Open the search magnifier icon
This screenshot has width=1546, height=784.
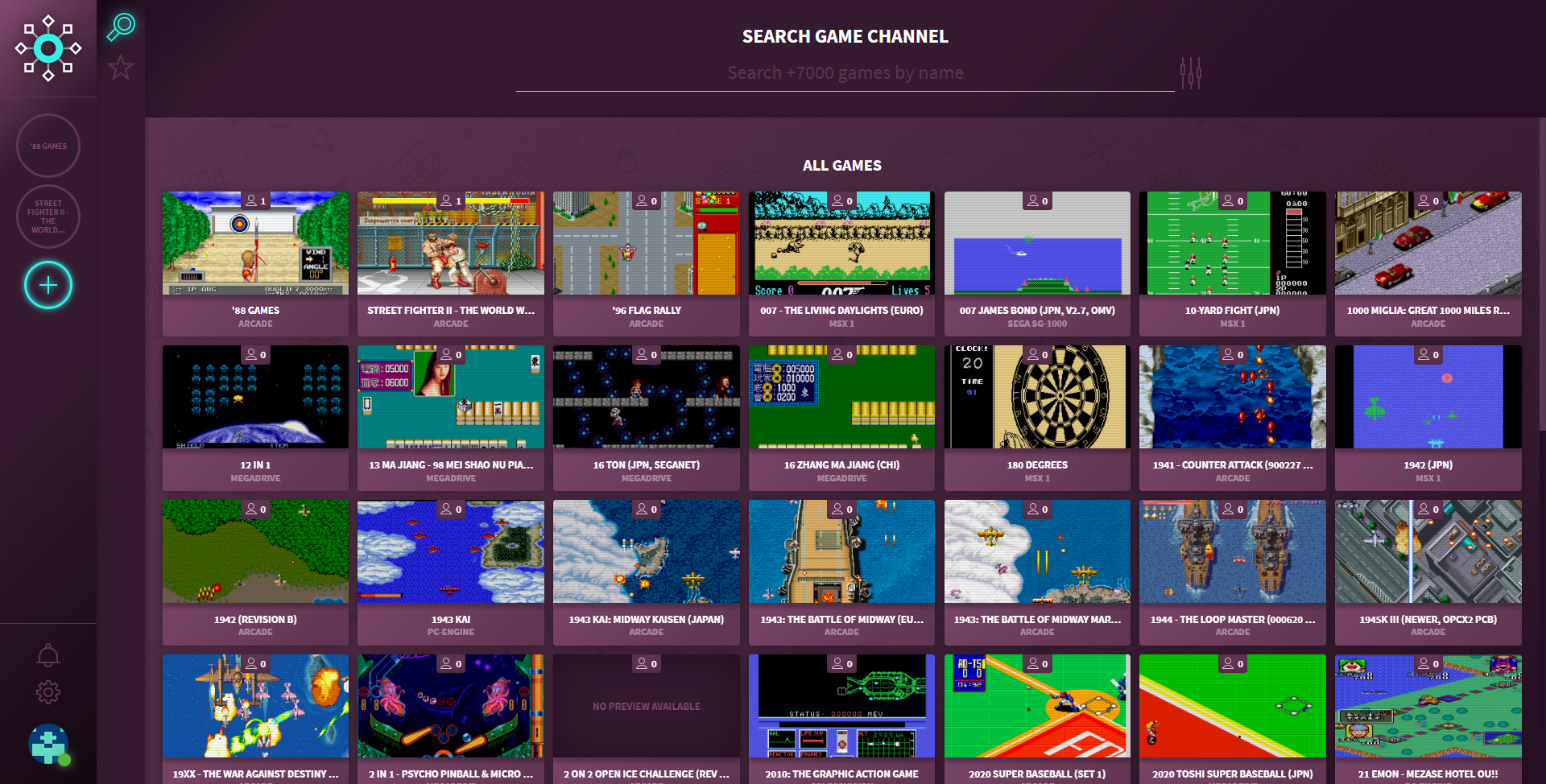tap(121, 27)
